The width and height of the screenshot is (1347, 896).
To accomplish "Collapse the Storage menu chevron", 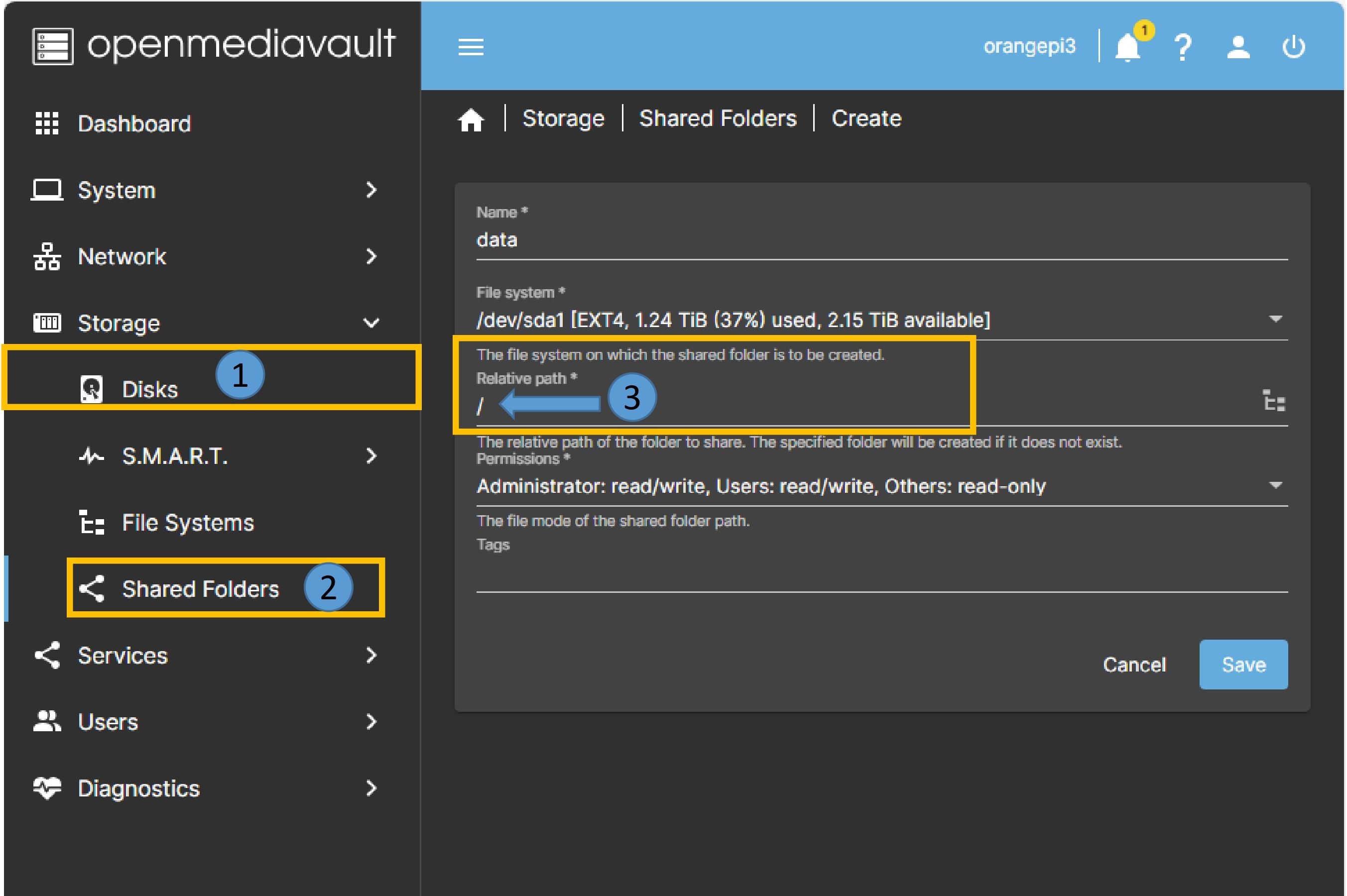I will (x=371, y=323).
